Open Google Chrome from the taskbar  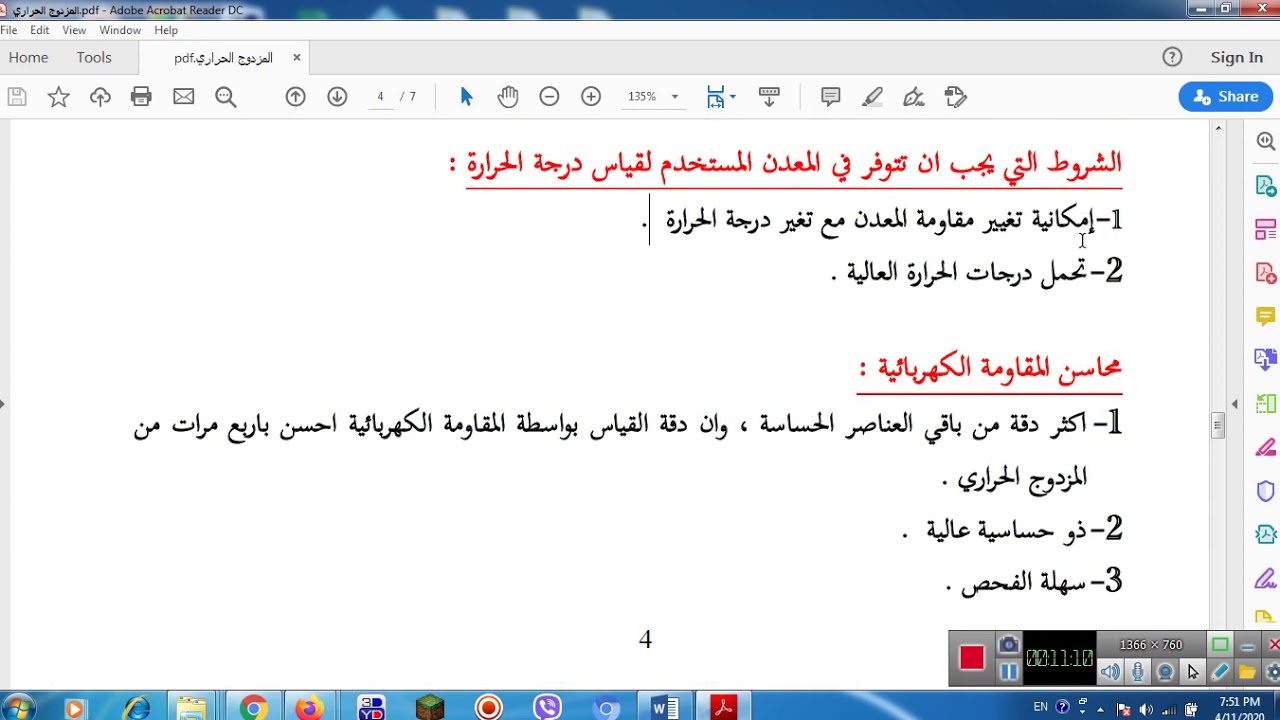point(253,708)
